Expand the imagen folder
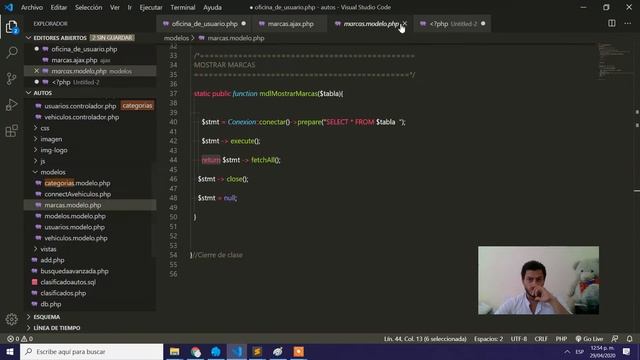Image resolution: width=640 pixels, height=360 pixels. pos(51,139)
